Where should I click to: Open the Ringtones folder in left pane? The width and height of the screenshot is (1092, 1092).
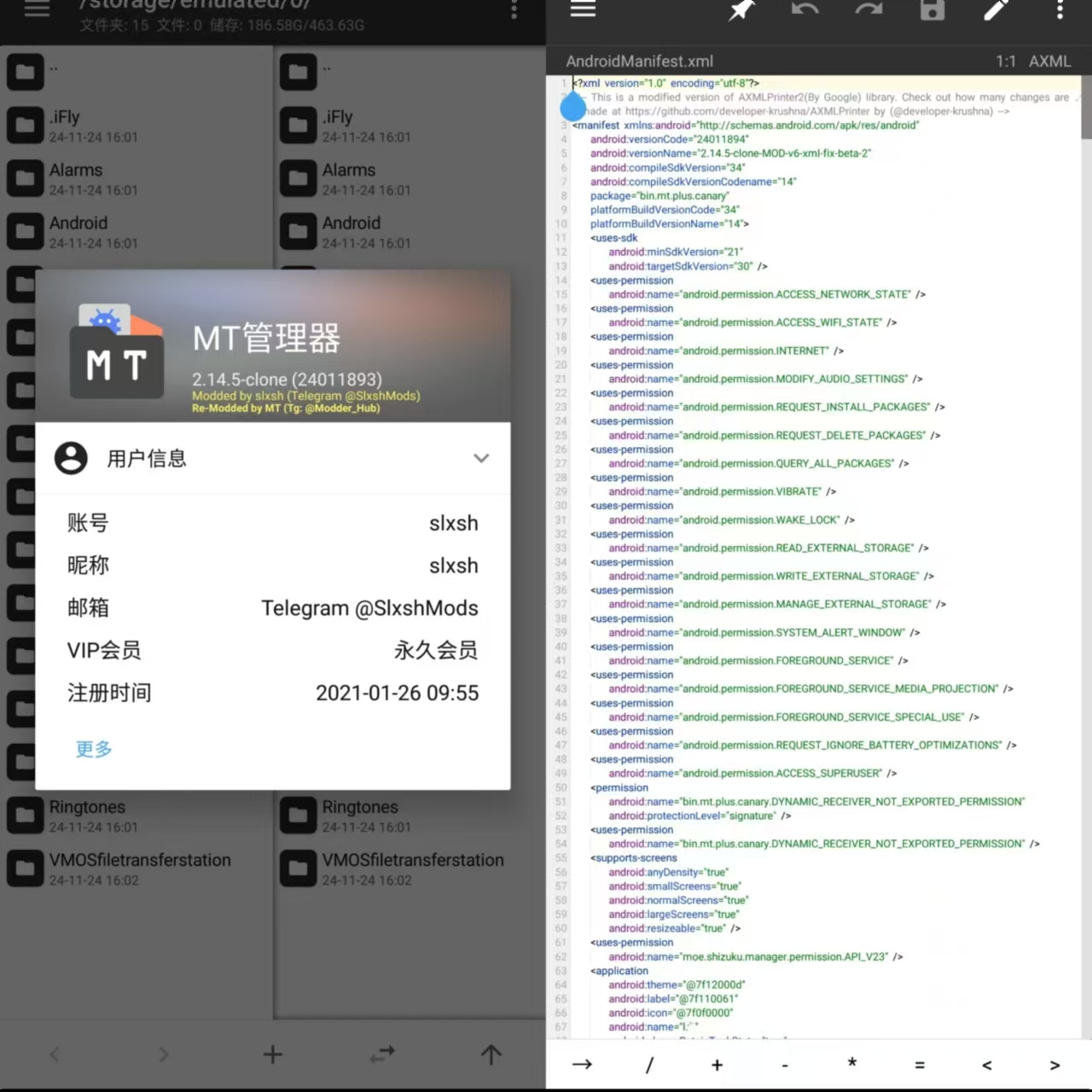pyautogui.click(x=136, y=816)
